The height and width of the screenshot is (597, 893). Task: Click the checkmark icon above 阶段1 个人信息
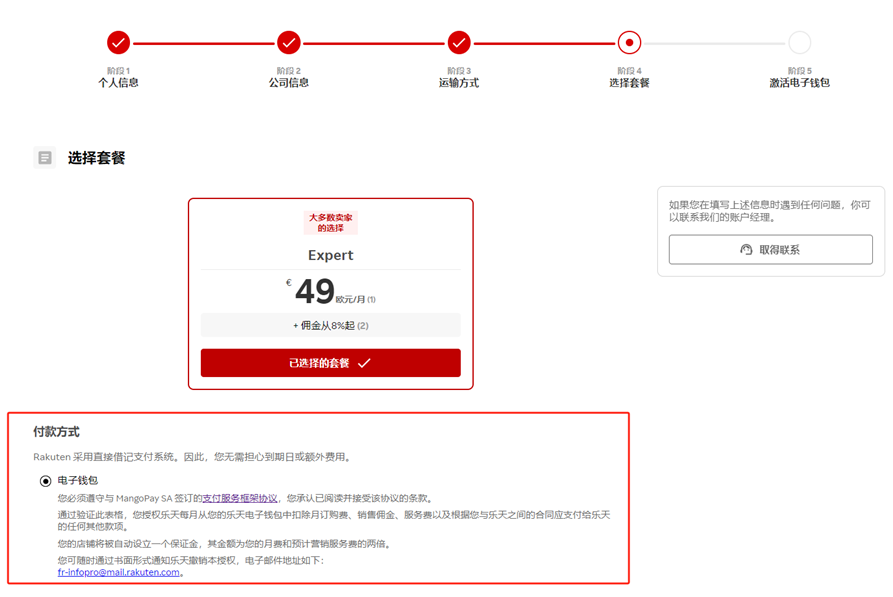point(119,43)
